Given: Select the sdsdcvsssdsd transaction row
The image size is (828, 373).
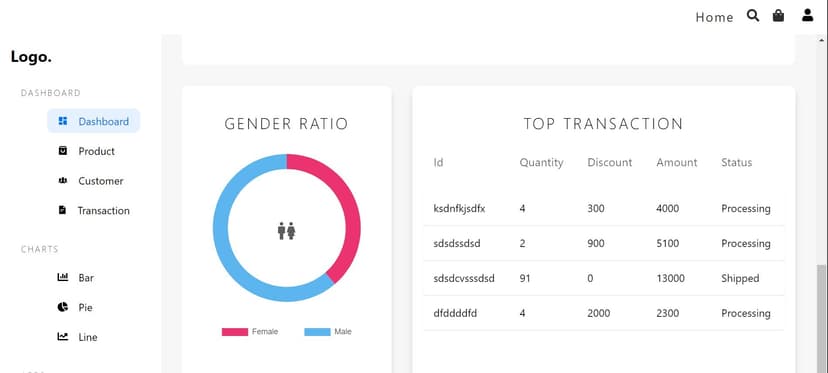Looking at the screenshot, I should click(604, 278).
